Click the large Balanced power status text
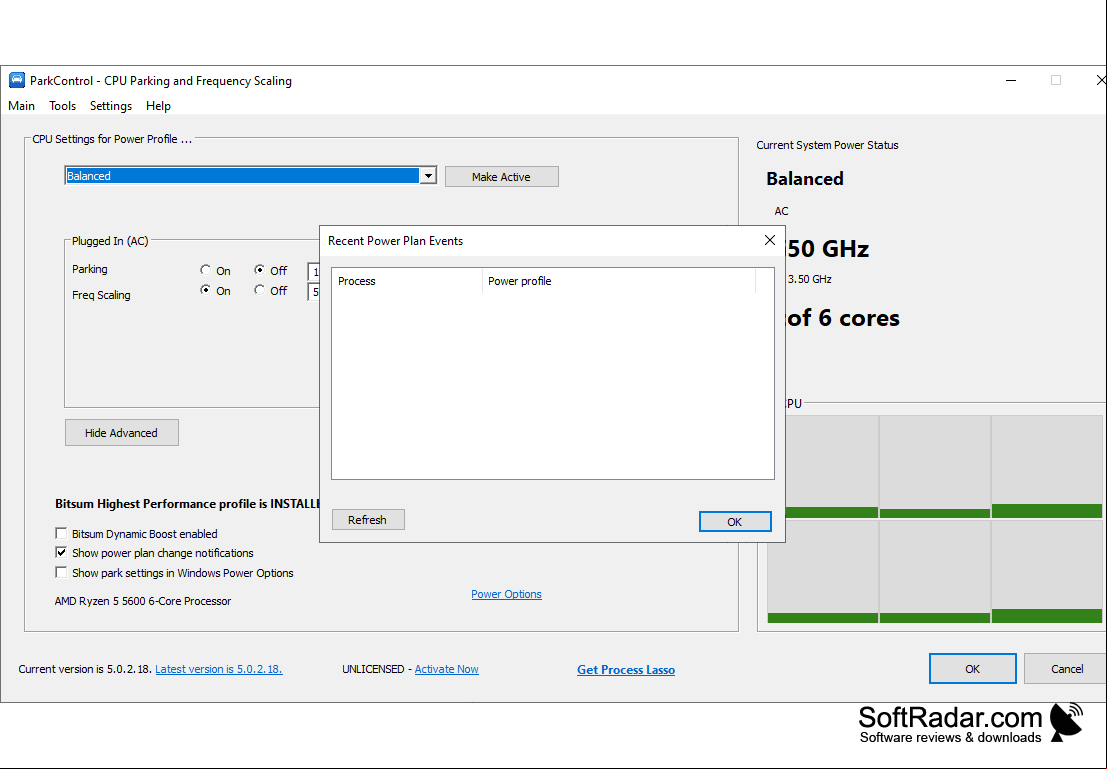The height and width of the screenshot is (769, 1107). [805, 179]
